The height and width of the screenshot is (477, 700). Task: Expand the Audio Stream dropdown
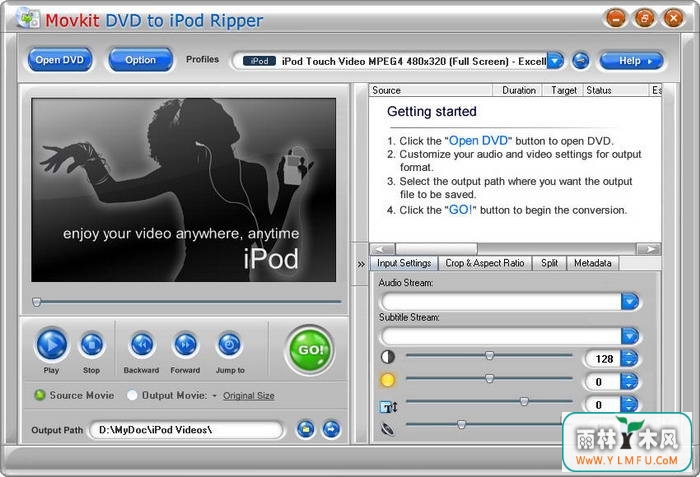[630, 302]
